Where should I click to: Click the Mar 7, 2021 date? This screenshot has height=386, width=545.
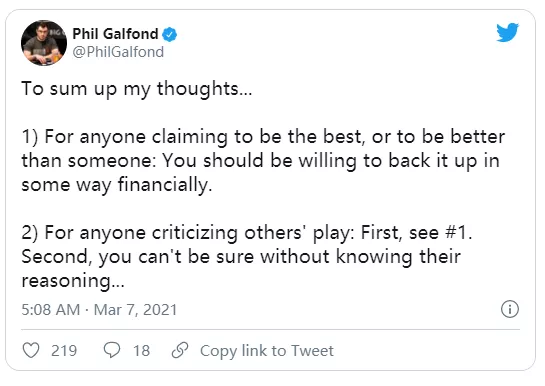[136, 310]
